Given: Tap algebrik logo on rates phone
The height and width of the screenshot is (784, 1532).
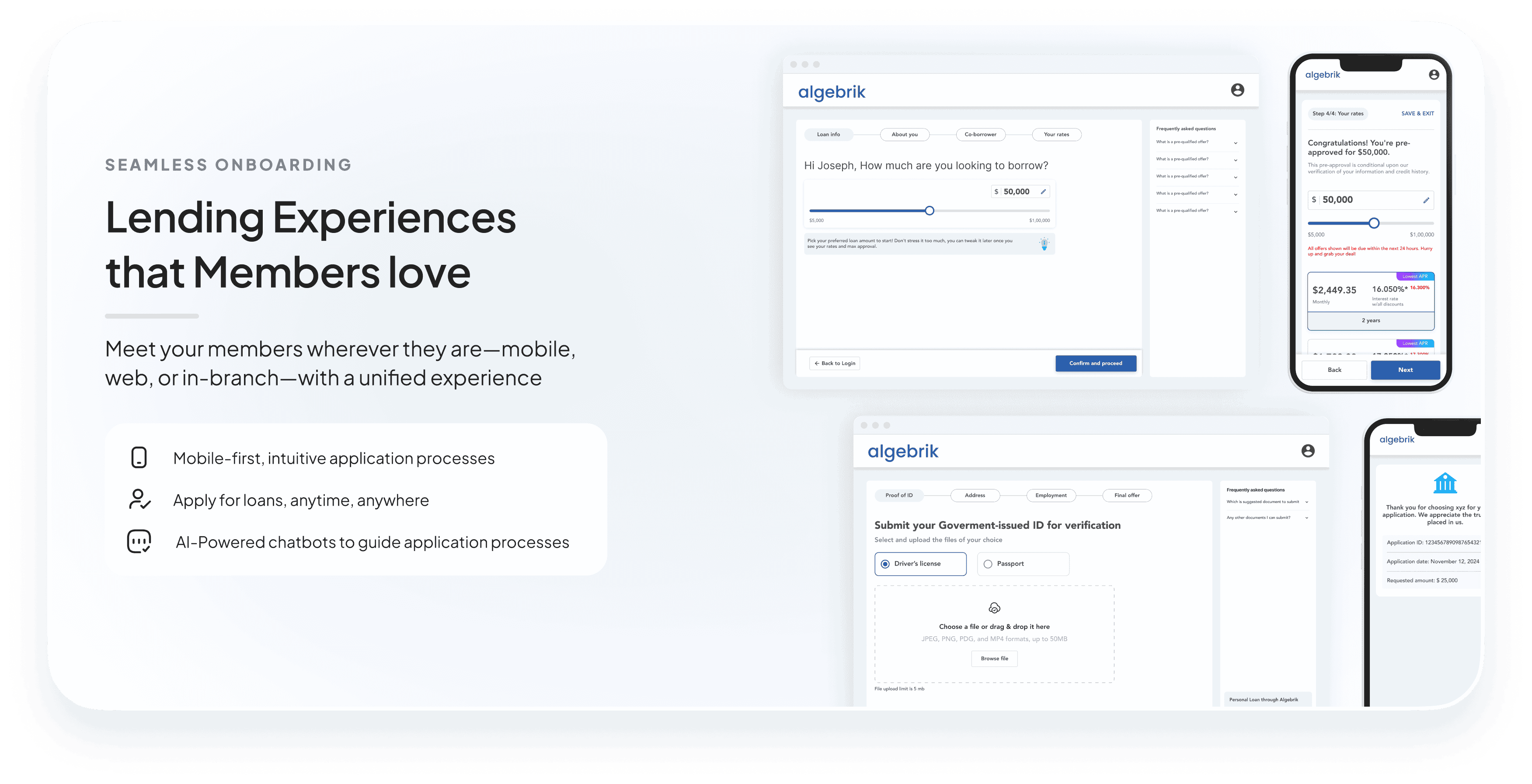Looking at the screenshot, I should click(x=1322, y=75).
